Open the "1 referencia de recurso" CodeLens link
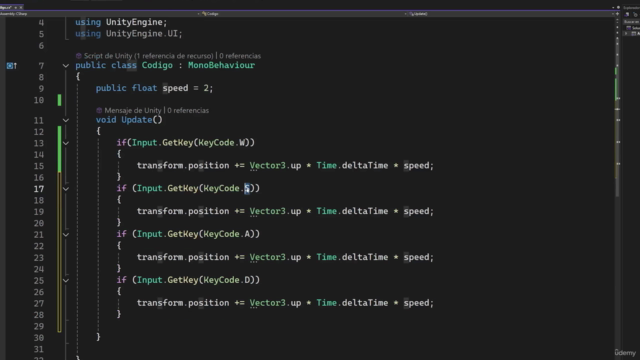The height and width of the screenshot is (360, 640). (x=173, y=56)
